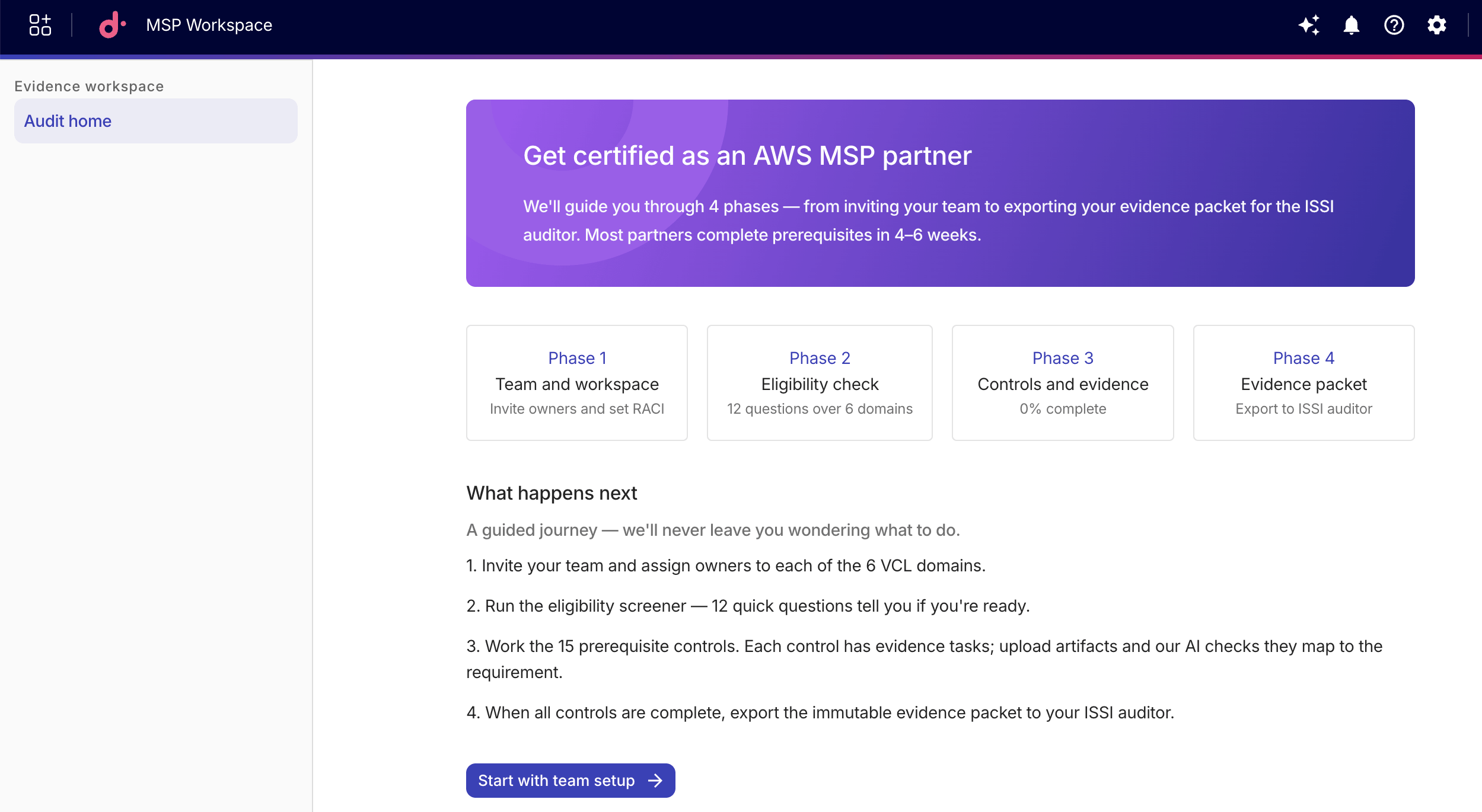
Task: Open Phase 2 Eligibility check card
Action: (x=820, y=383)
